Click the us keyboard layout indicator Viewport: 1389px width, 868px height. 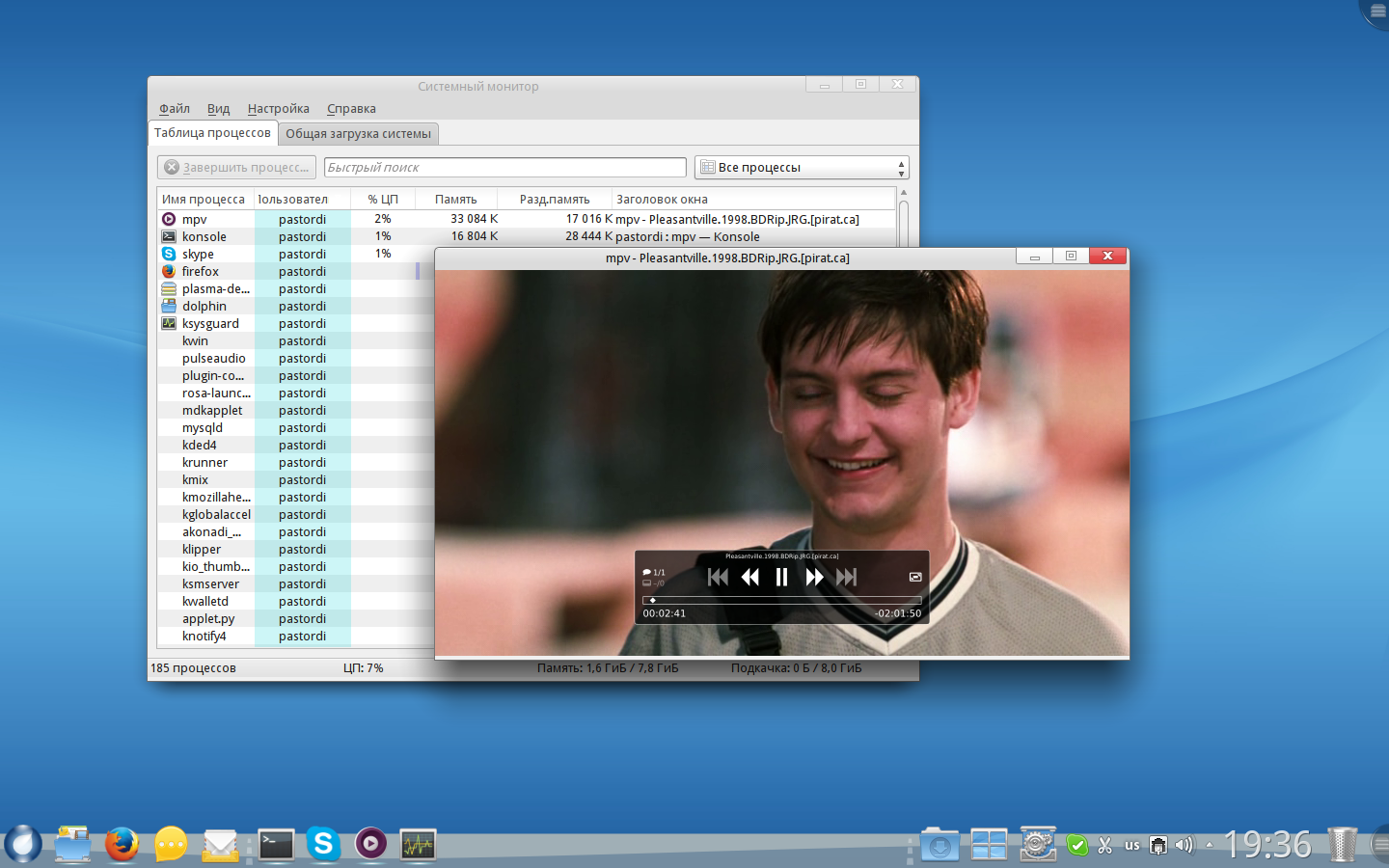[x=1131, y=845]
